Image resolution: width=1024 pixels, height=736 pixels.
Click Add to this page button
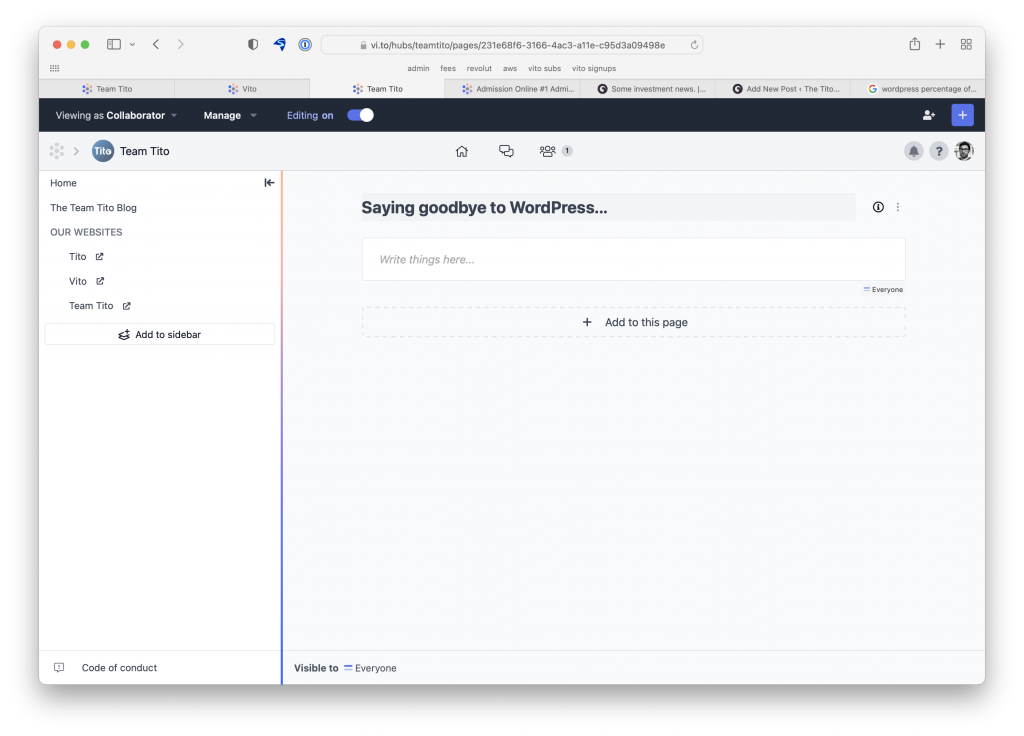point(633,322)
